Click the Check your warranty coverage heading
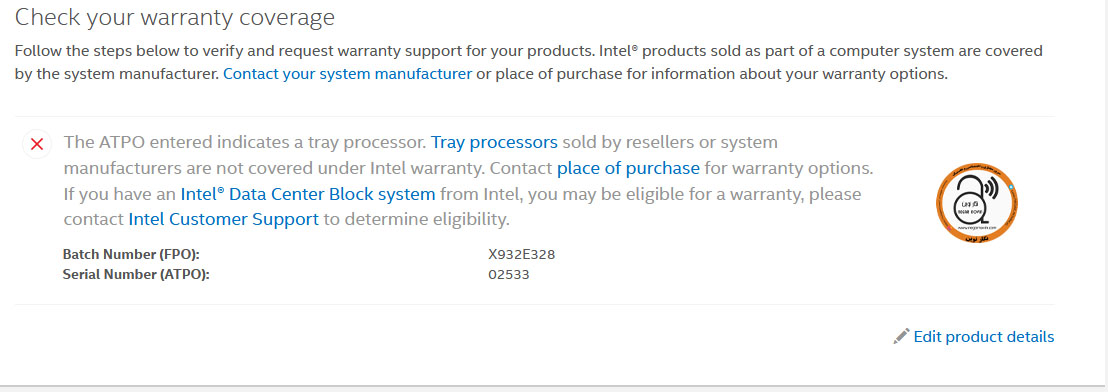The height and width of the screenshot is (392, 1108). coord(175,17)
